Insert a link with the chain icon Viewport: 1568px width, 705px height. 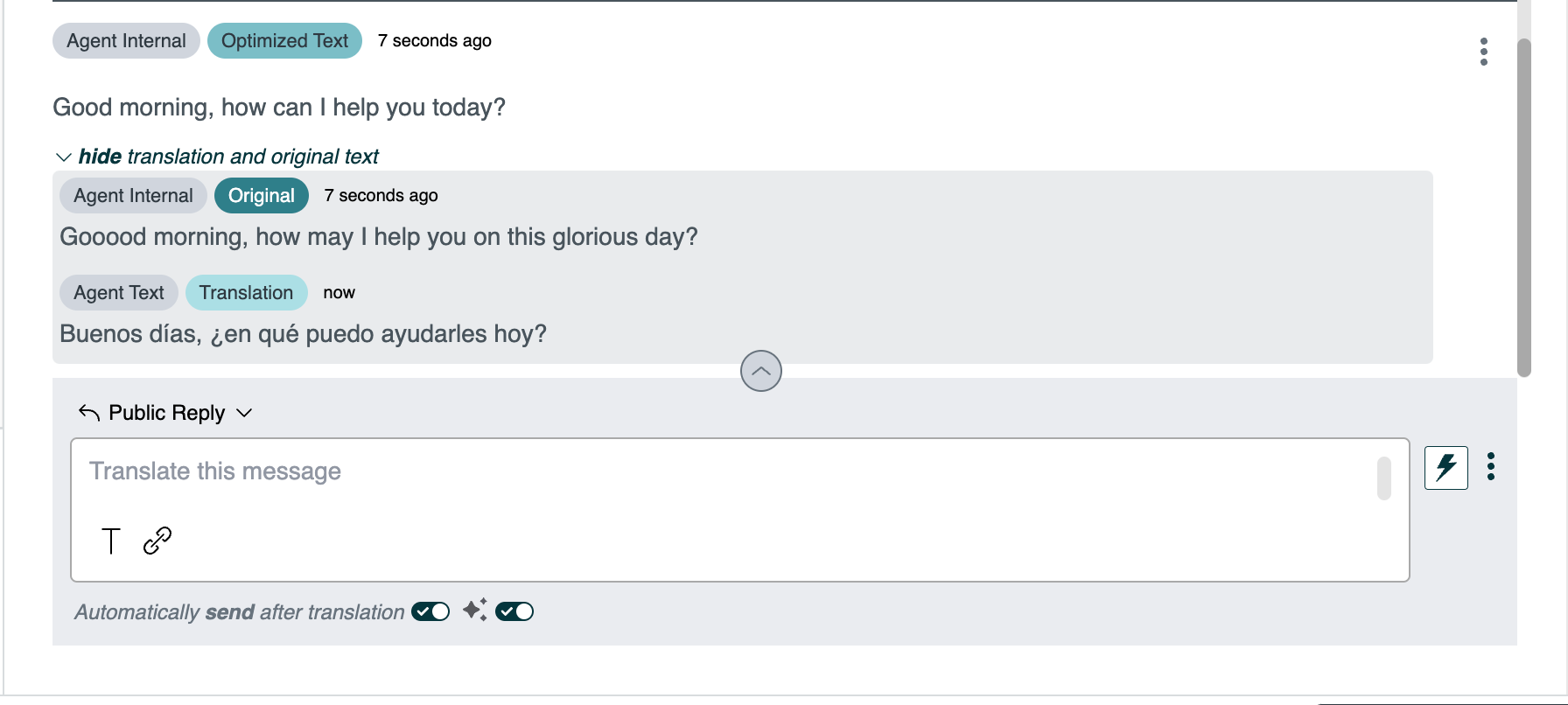tap(157, 541)
